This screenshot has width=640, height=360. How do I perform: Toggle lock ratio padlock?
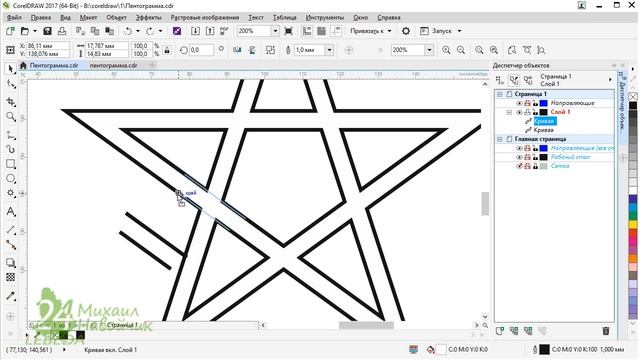coord(167,50)
